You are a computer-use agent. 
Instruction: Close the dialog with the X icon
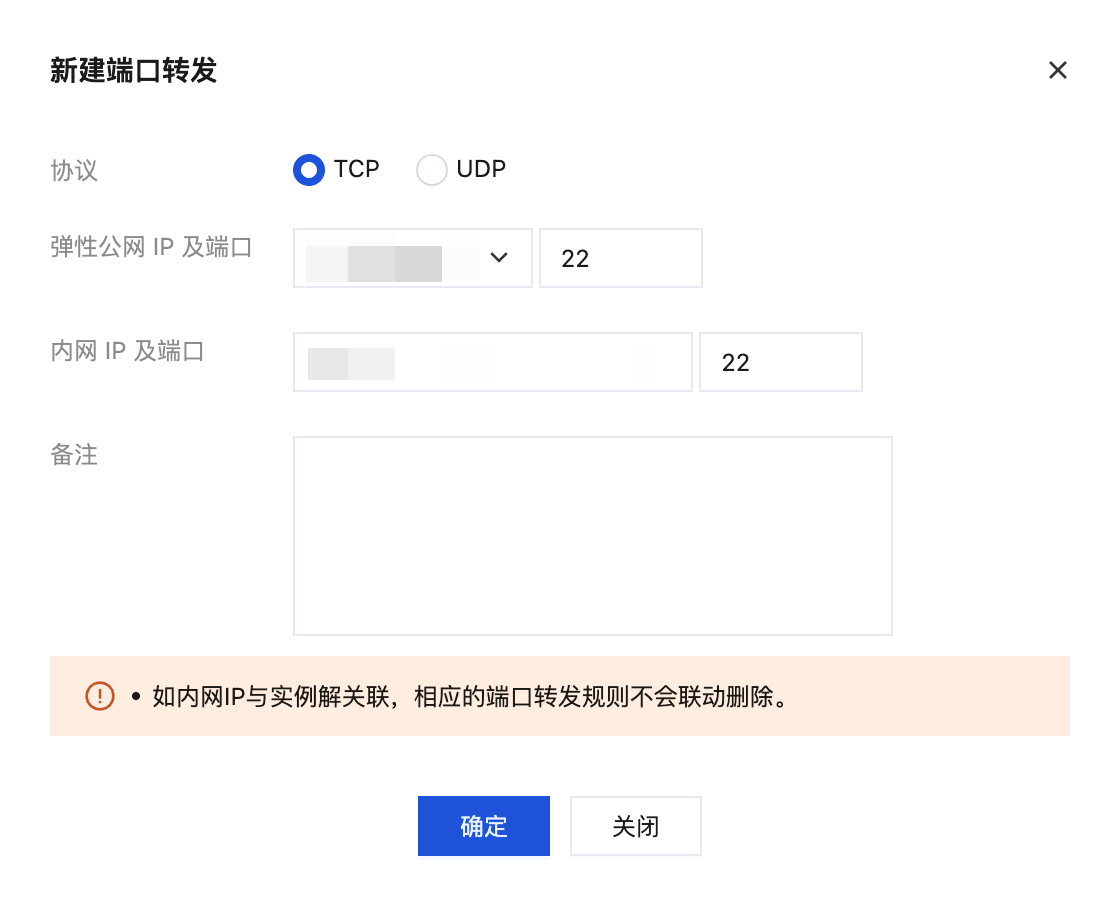tap(1057, 70)
